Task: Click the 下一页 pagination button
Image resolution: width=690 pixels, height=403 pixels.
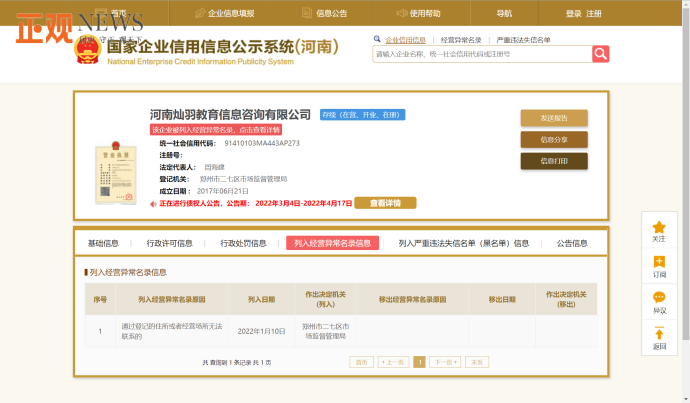Action: click(445, 362)
